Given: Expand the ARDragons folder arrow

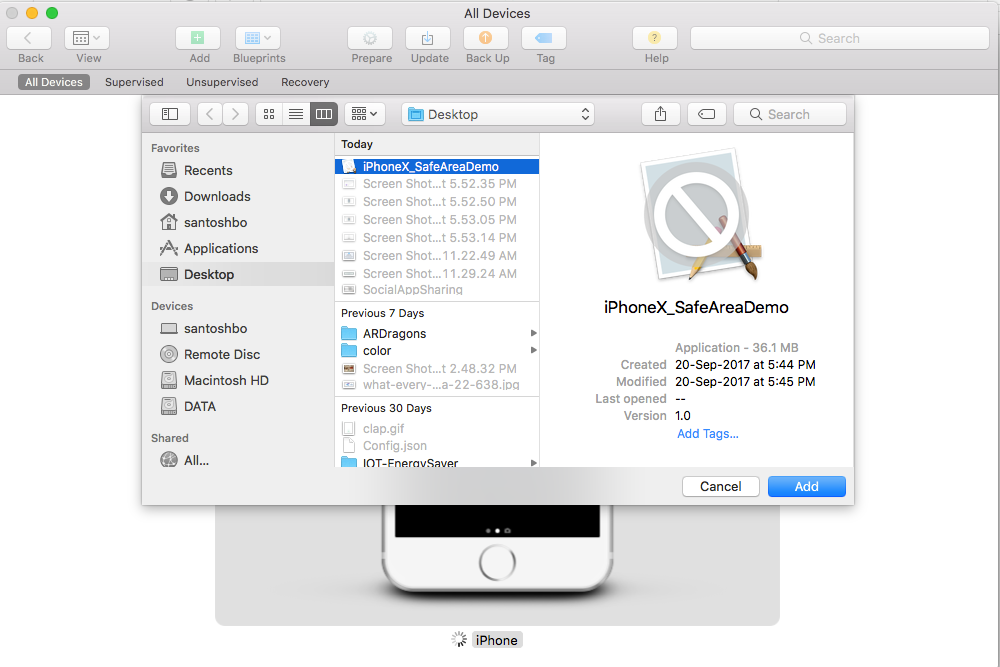Looking at the screenshot, I should (x=533, y=334).
